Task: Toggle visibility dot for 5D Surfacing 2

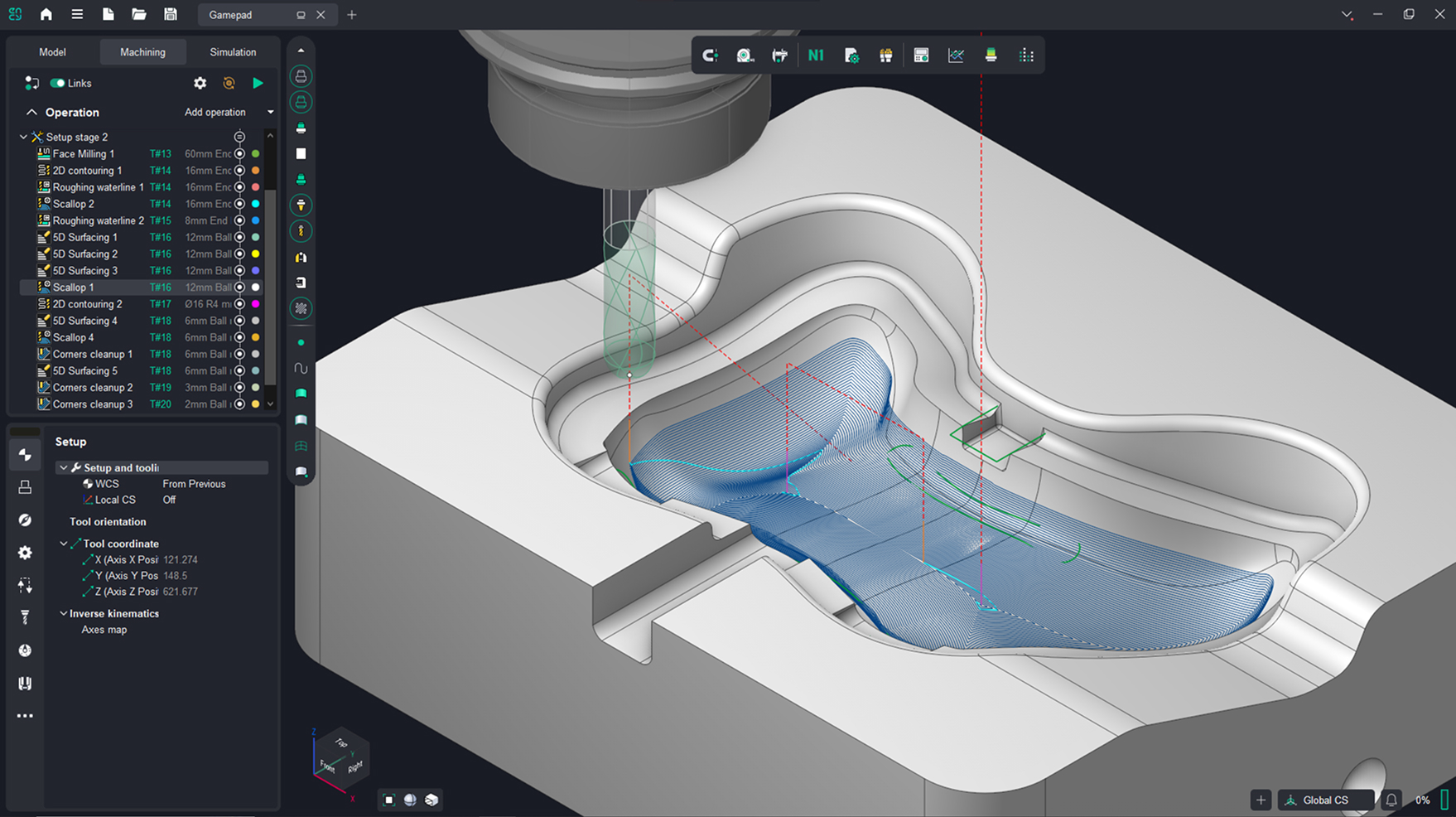Action: [x=239, y=254]
